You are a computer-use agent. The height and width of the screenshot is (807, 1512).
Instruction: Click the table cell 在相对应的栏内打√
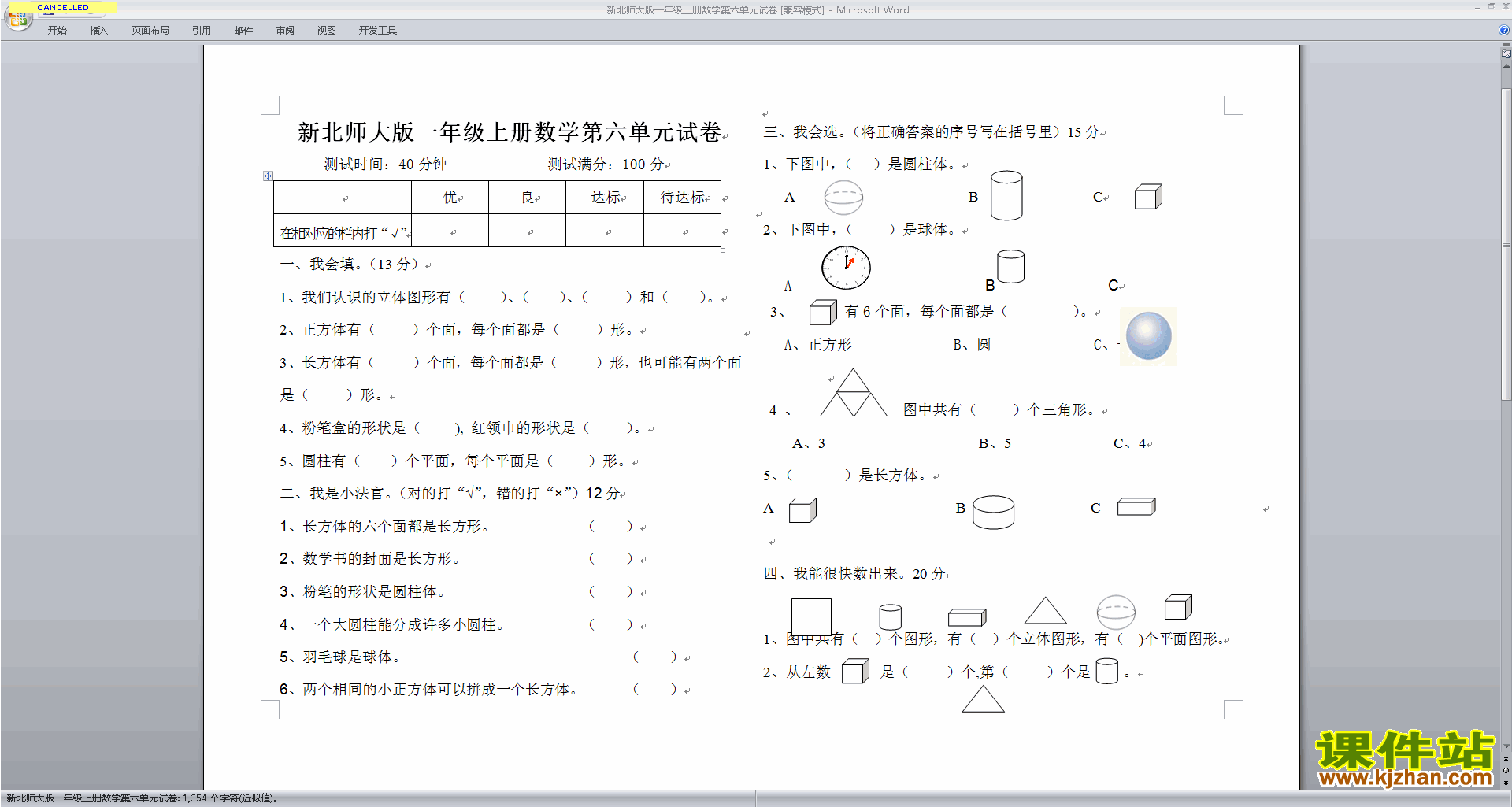[343, 231]
